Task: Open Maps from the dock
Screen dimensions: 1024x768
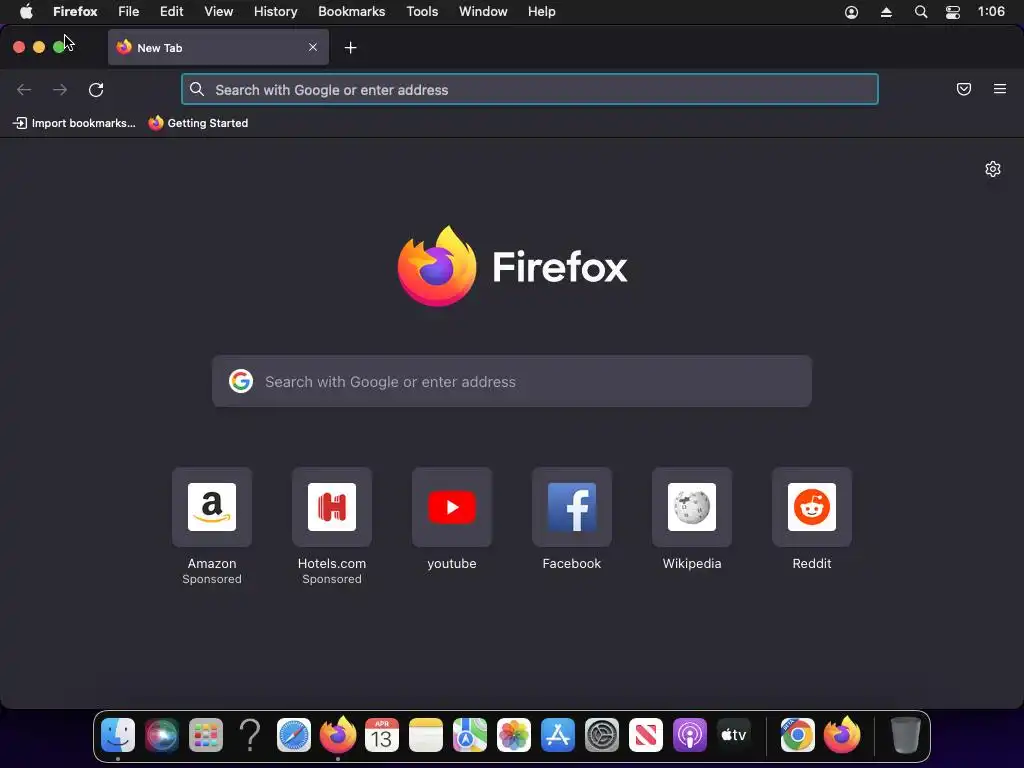Action: coord(470,735)
